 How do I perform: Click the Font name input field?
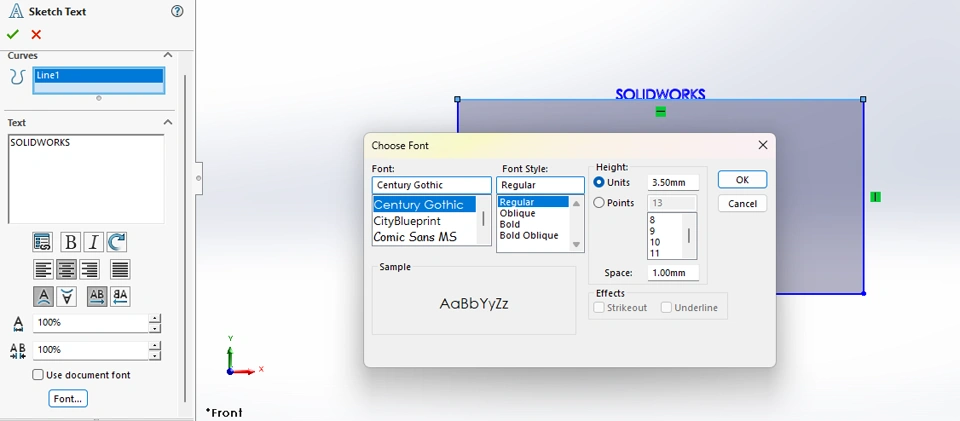(x=432, y=185)
